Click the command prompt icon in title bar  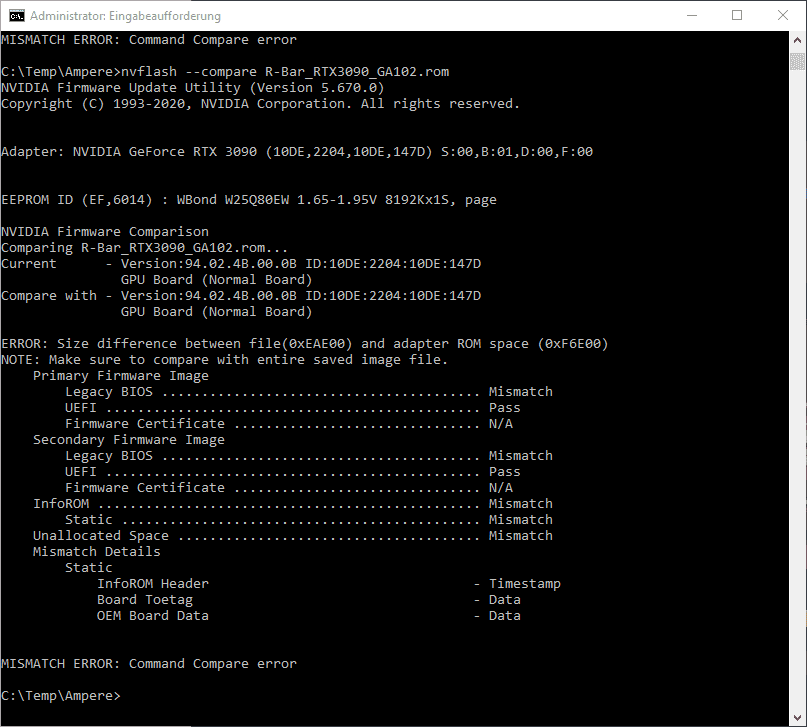coord(16,15)
